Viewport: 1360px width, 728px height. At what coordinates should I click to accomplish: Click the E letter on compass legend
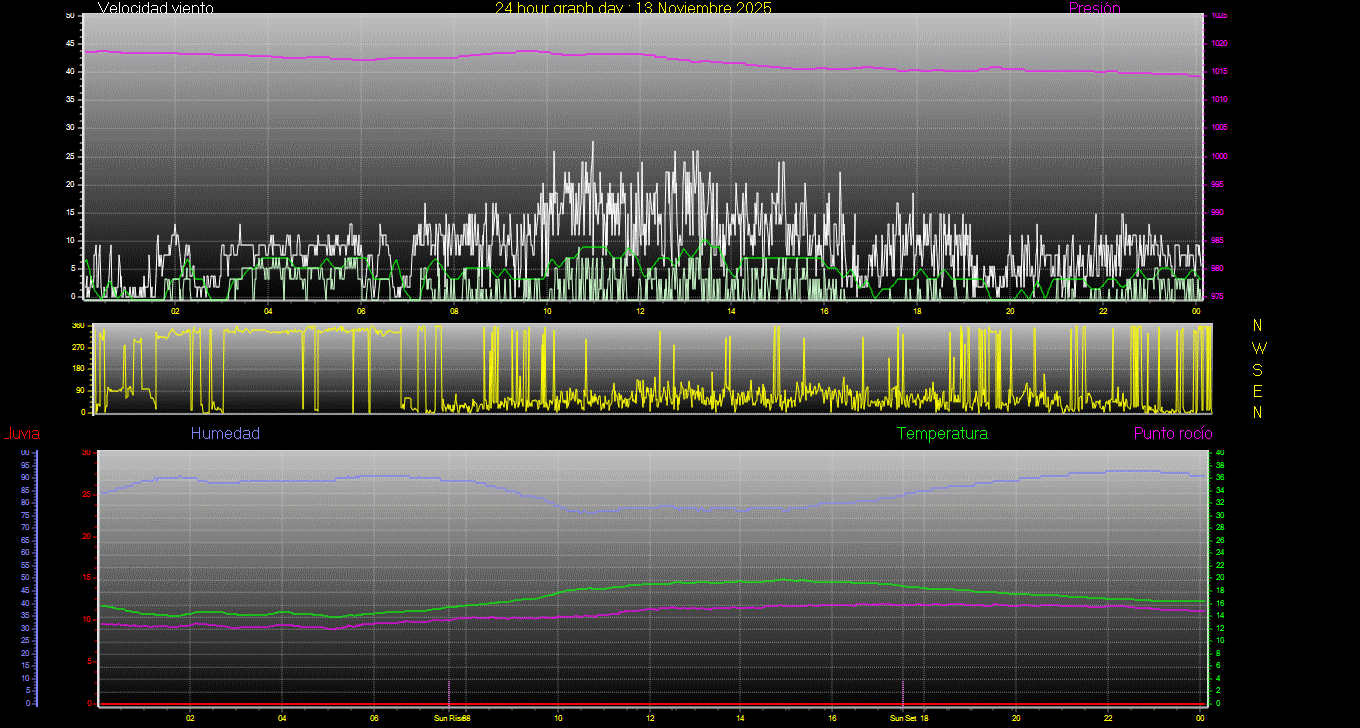(x=1258, y=391)
